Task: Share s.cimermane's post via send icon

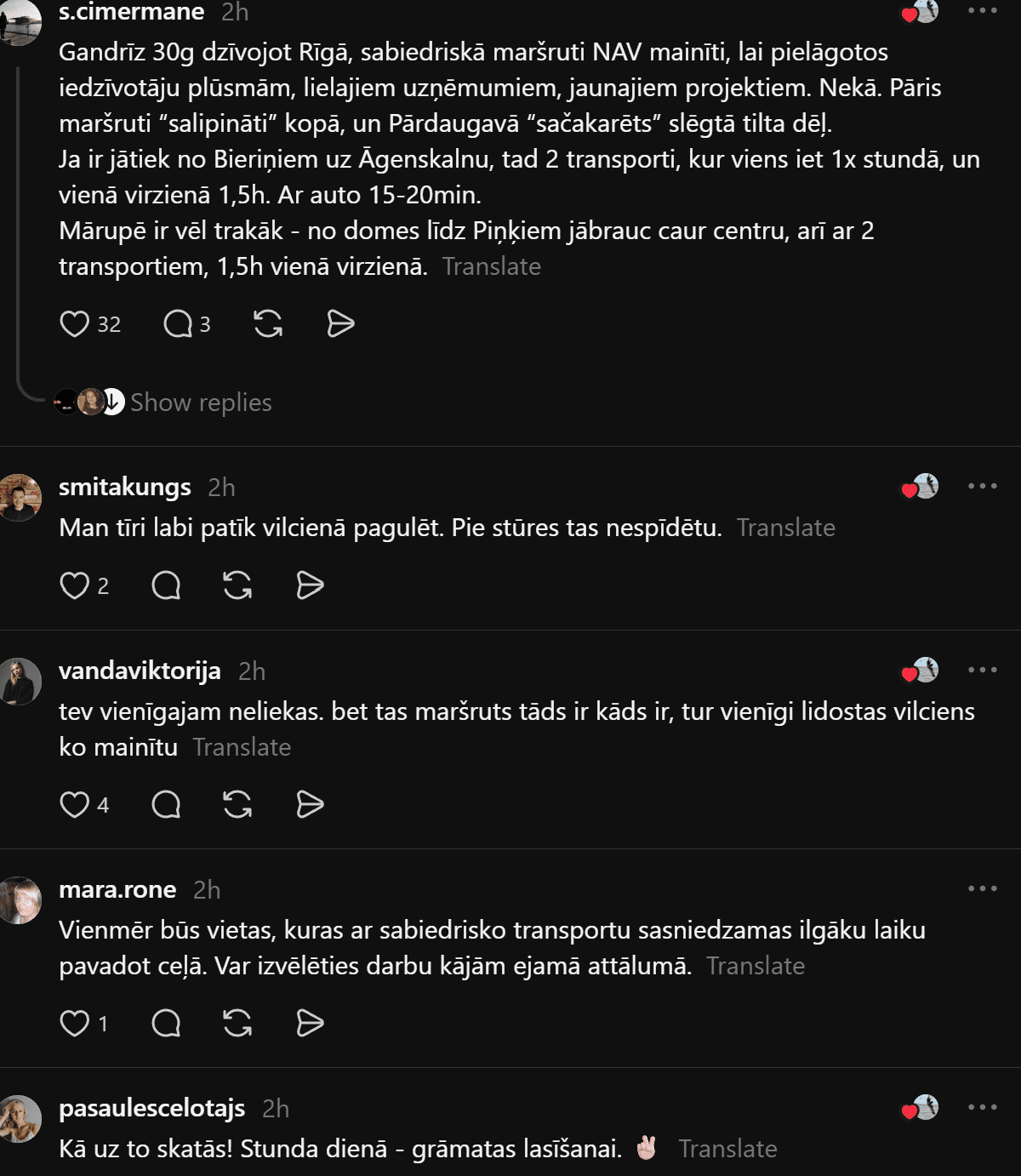Action: (x=340, y=324)
